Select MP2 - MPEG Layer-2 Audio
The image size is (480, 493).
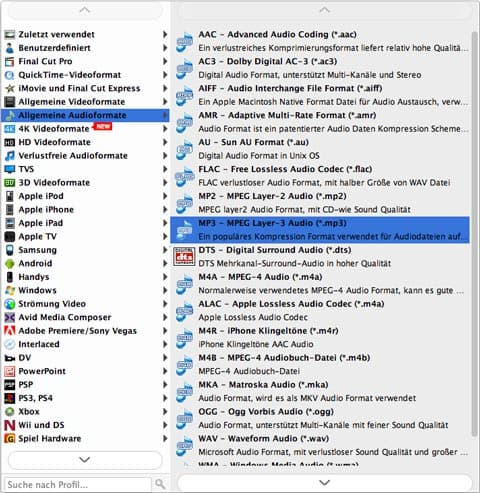(x=320, y=203)
